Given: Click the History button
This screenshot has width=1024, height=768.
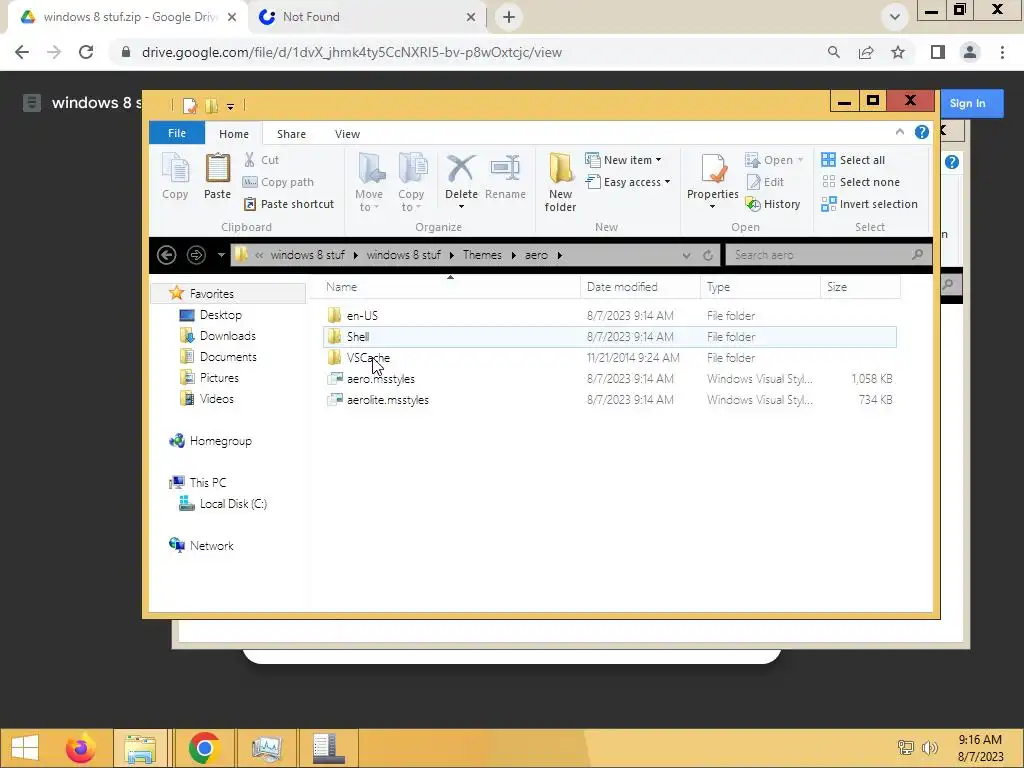Looking at the screenshot, I should pyautogui.click(x=773, y=204).
